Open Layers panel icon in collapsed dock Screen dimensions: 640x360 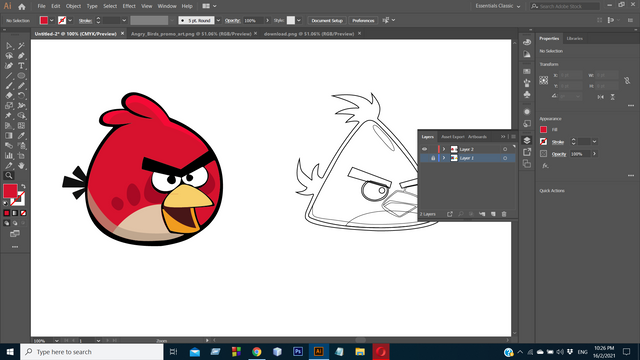(527, 140)
